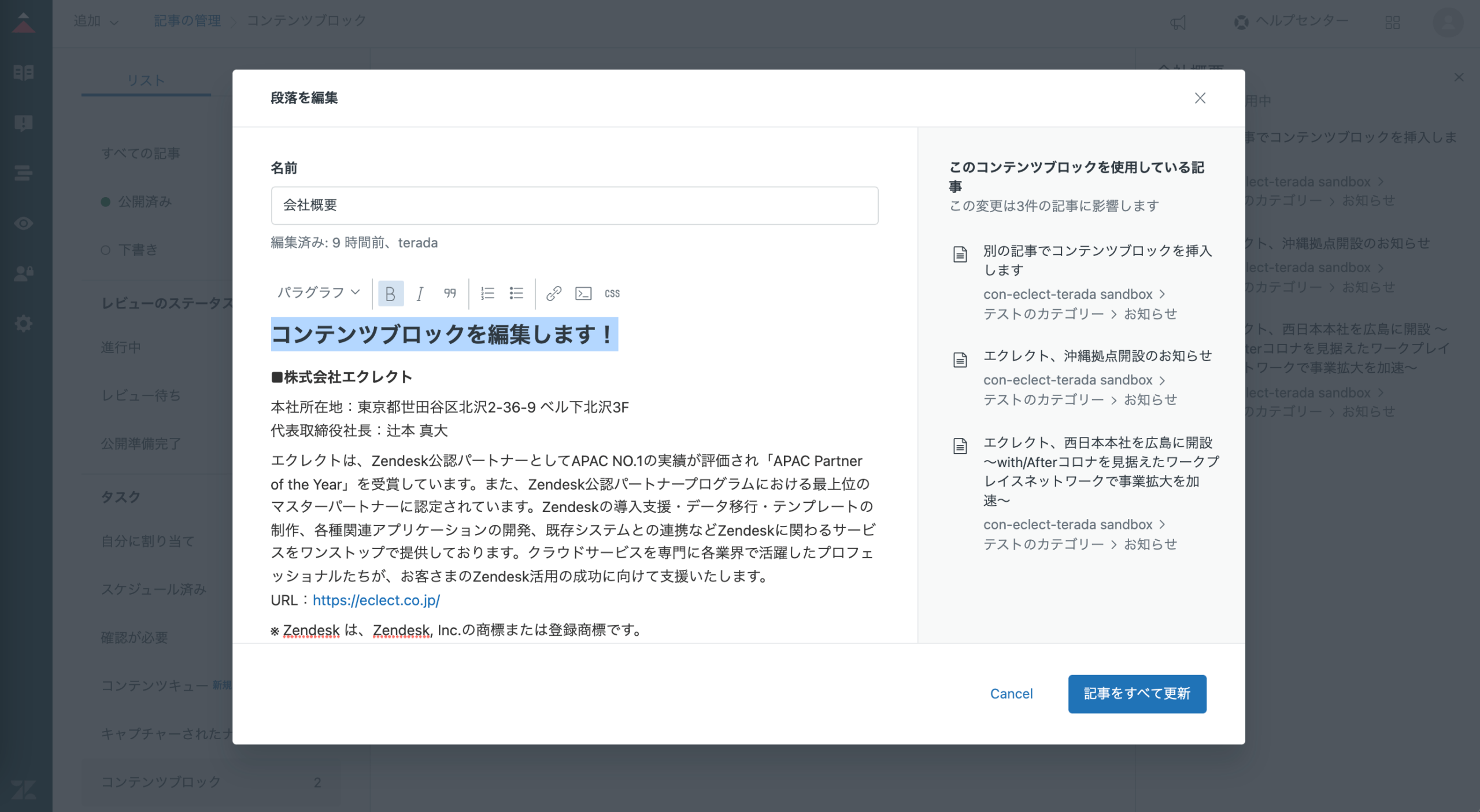Open user profile avatar
This screenshot has width=1480, height=812.
coord(1448,23)
